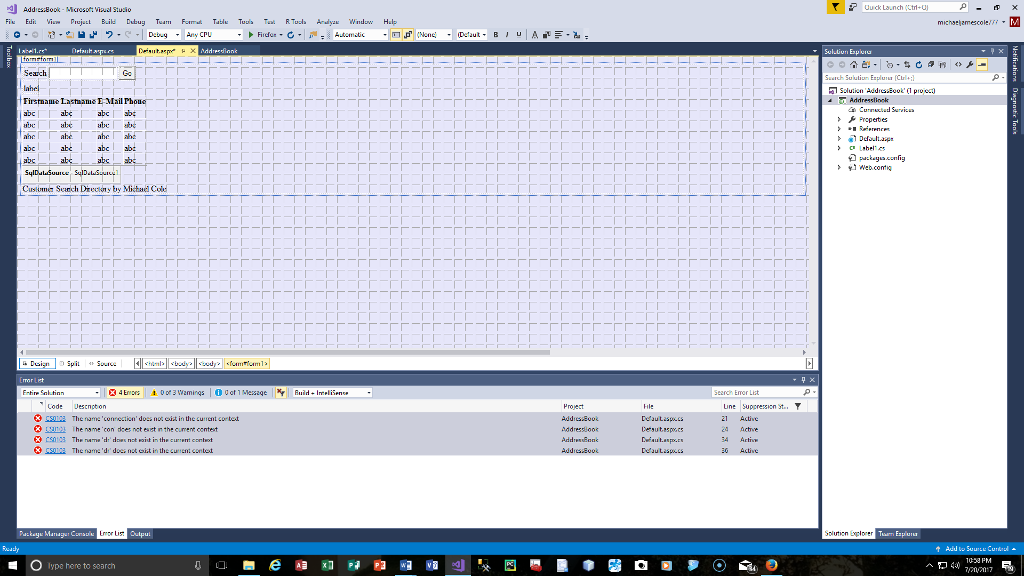
Task: Clear the error list filter icon
Action: (281, 393)
